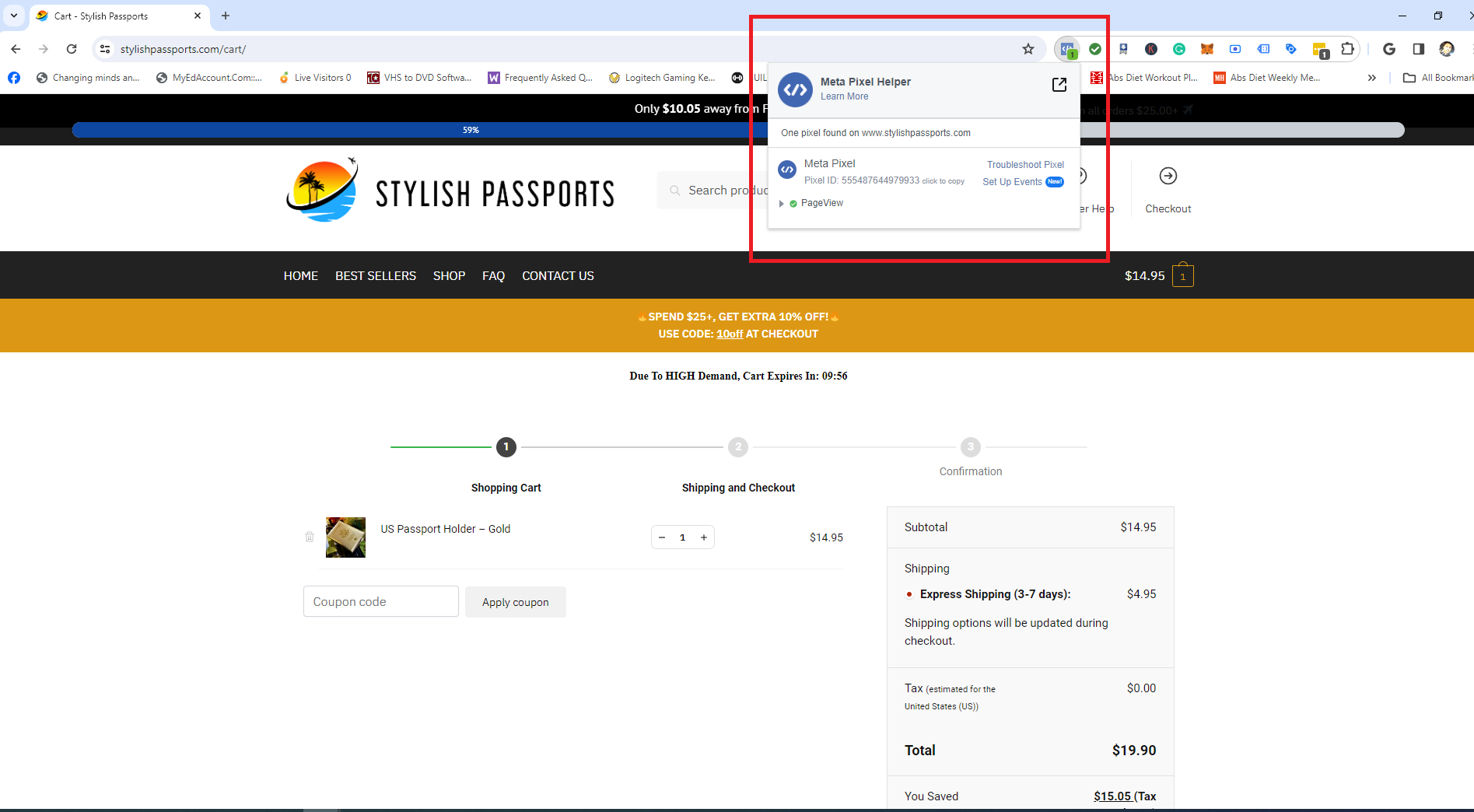The width and height of the screenshot is (1474, 812).
Task: Increase the passport holder quantity
Action: point(704,537)
